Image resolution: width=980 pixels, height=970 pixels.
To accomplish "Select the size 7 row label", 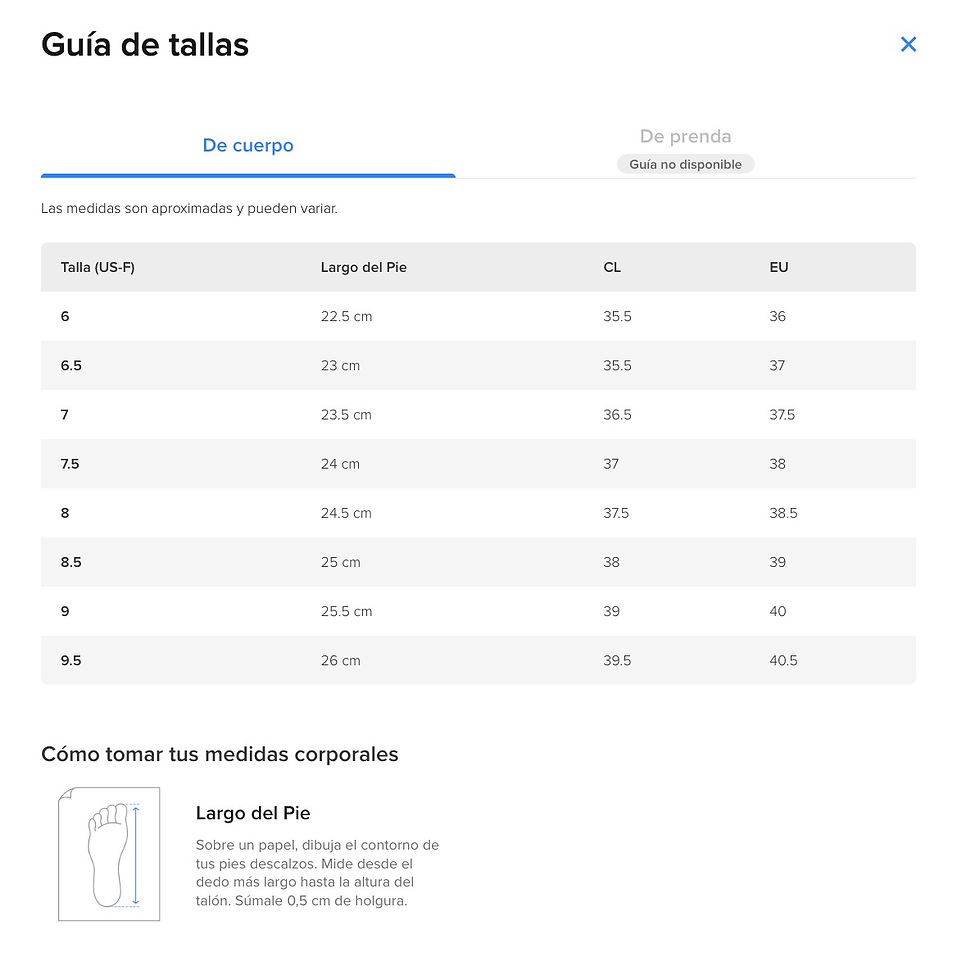I will coord(64,415).
